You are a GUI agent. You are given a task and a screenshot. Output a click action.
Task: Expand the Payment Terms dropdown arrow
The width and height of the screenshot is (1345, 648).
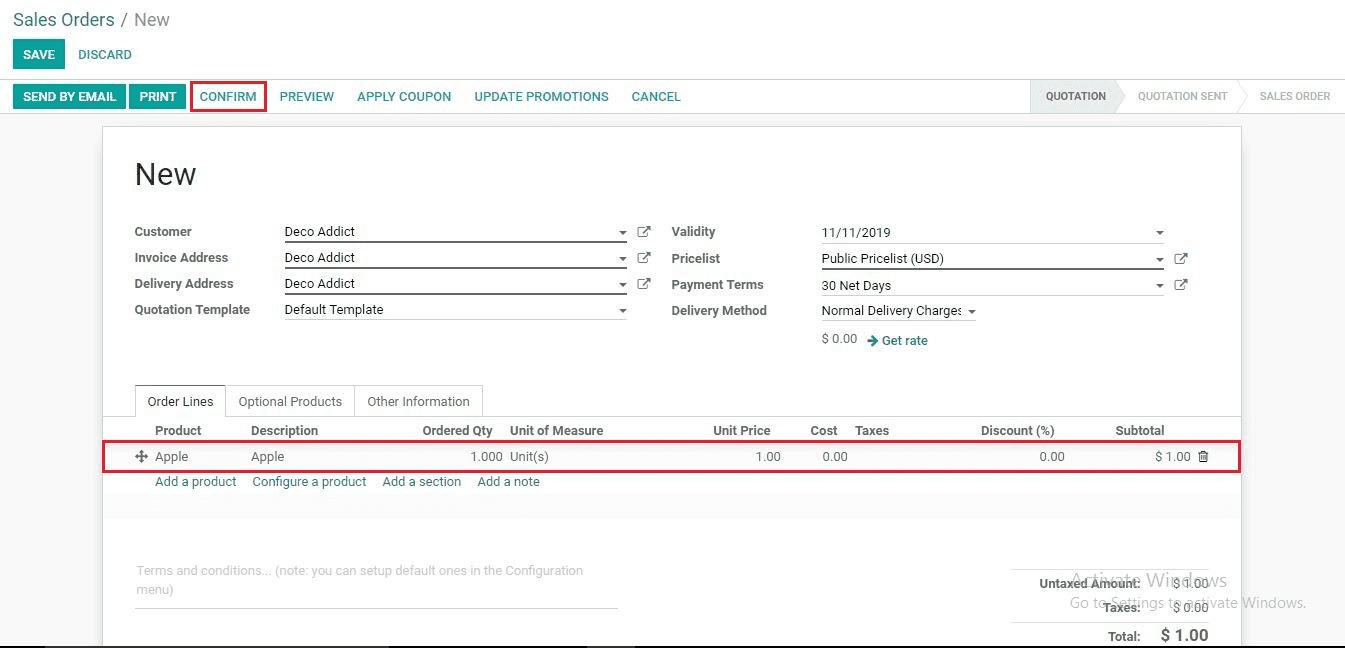(1159, 286)
